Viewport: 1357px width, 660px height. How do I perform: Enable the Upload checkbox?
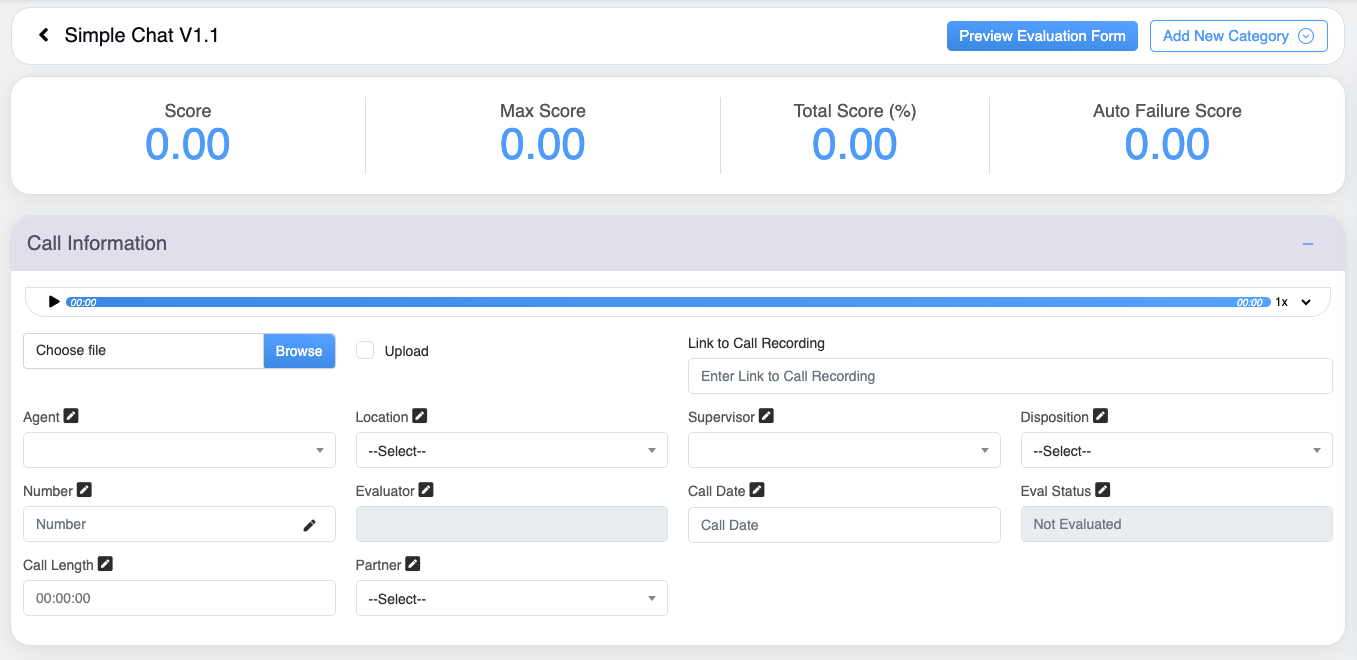coord(366,350)
